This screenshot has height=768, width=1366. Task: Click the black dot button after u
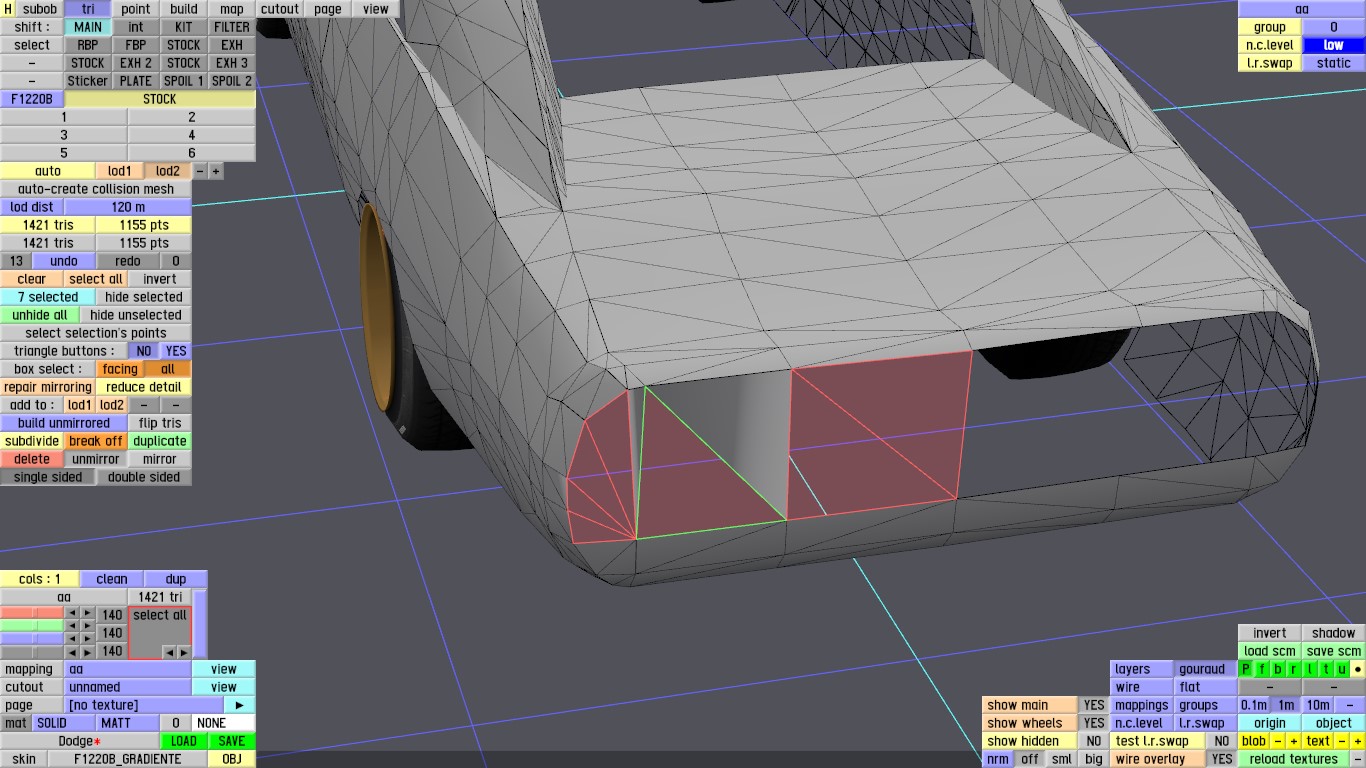pyautogui.click(x=1358, y=669)
